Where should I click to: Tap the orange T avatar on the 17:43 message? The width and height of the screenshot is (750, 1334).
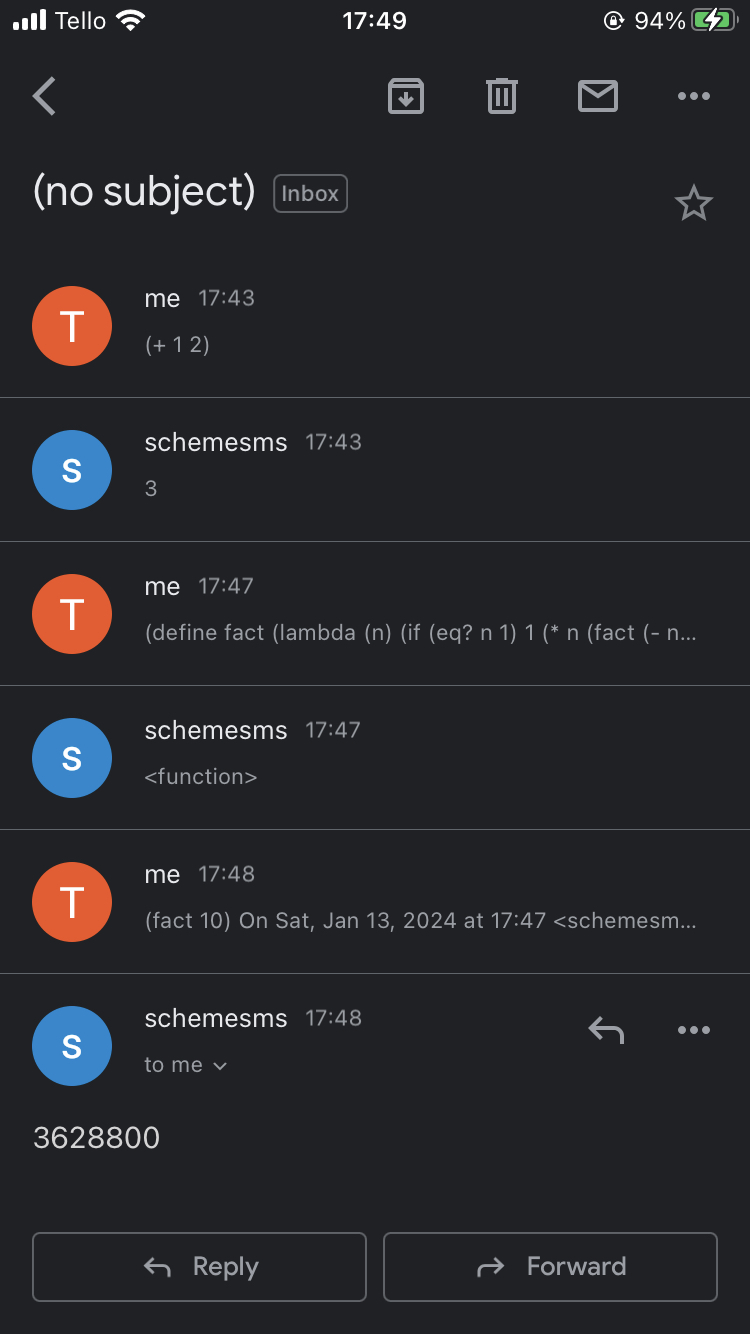[72, 326]
